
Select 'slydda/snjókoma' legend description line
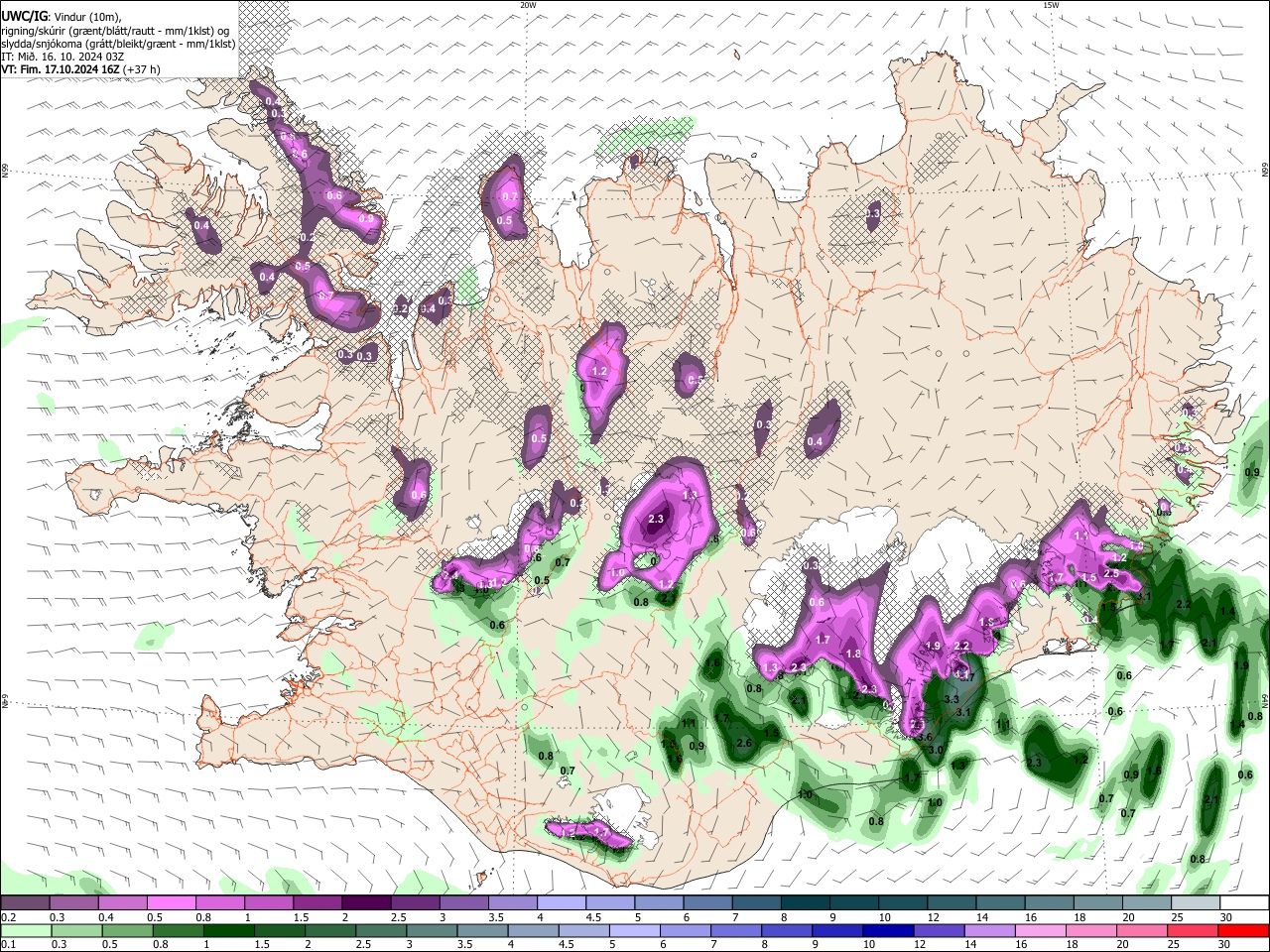click(x=118, y=44)
